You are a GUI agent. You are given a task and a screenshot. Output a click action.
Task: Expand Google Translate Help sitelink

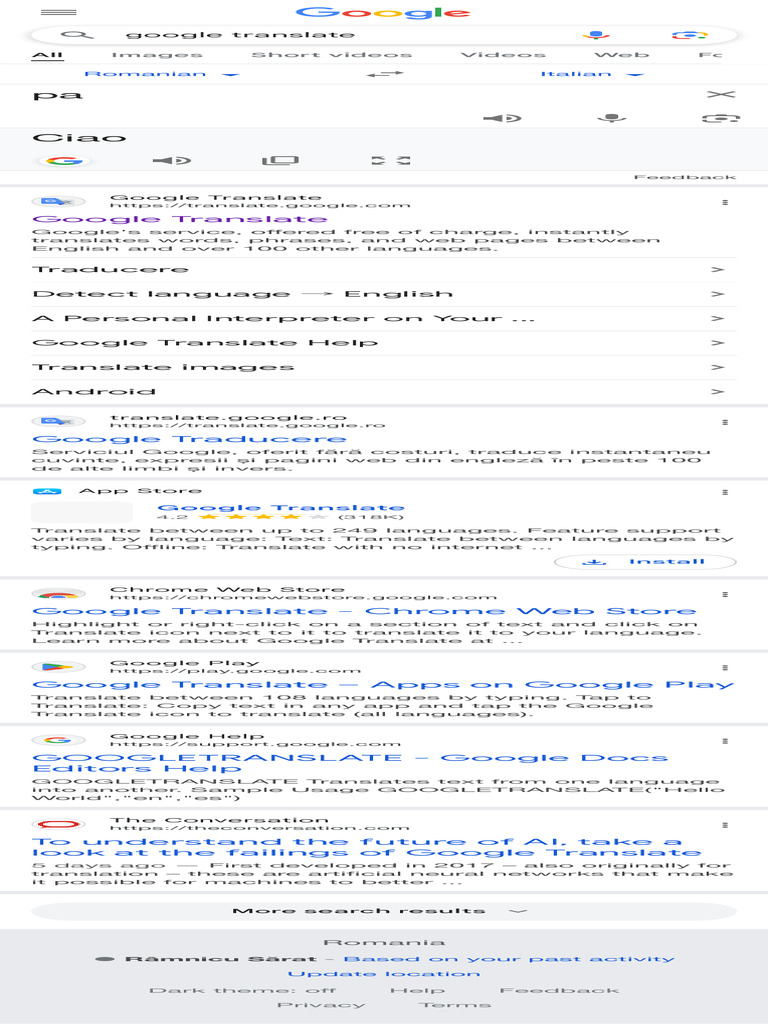tap(384, 343)
